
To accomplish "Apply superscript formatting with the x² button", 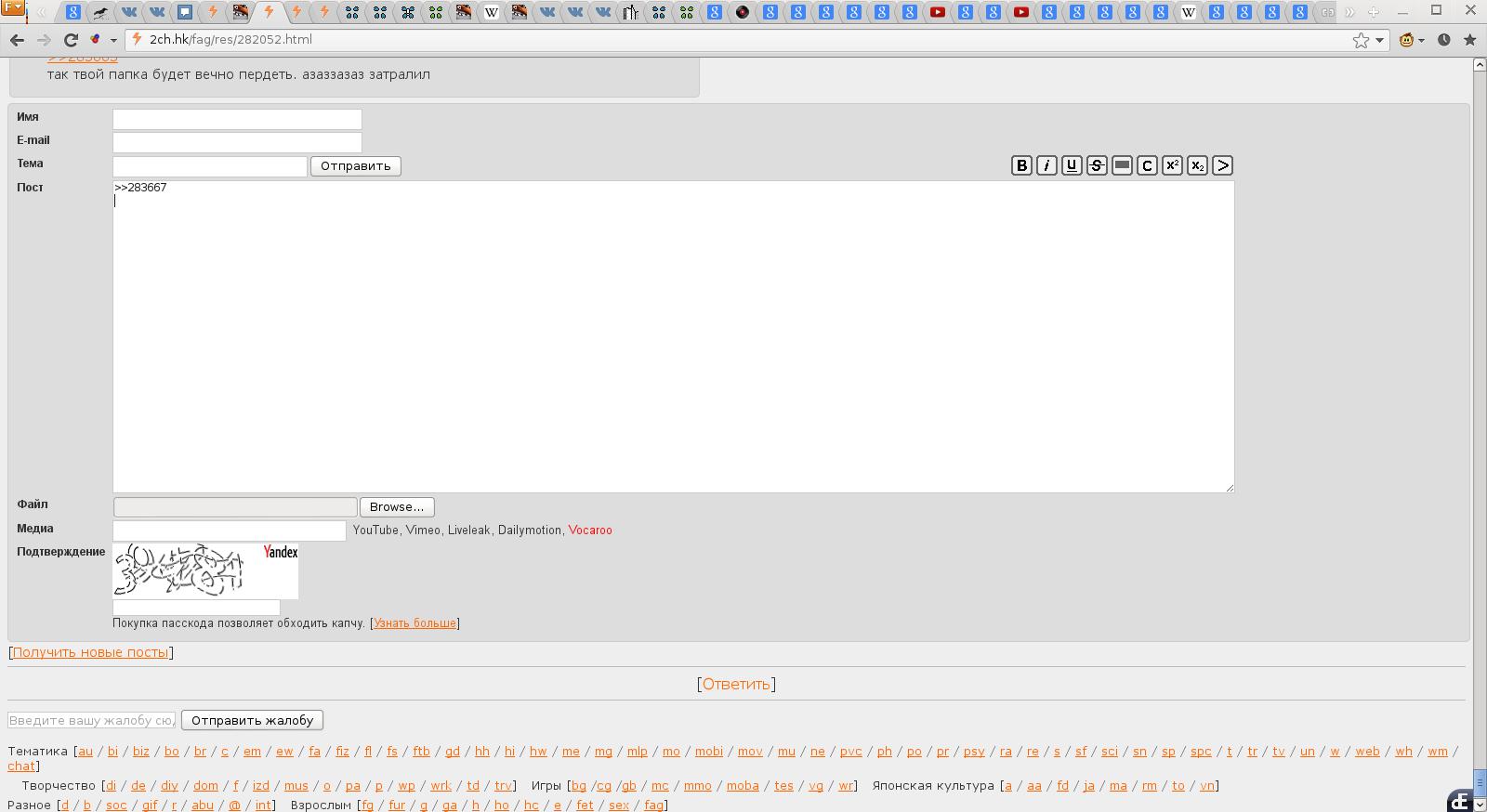I will point(1172,165).
